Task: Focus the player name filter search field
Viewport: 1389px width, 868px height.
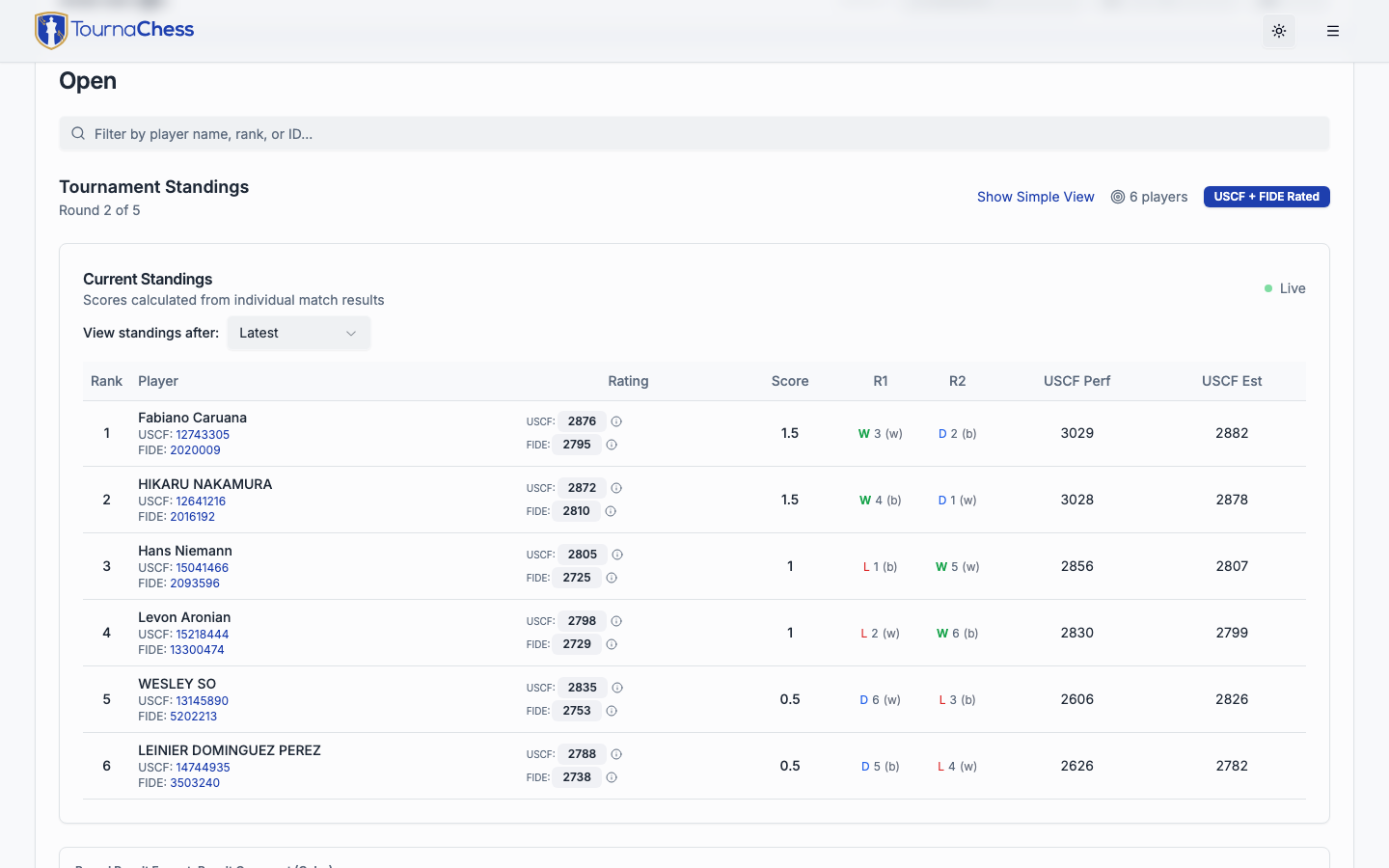Action: 694,134
